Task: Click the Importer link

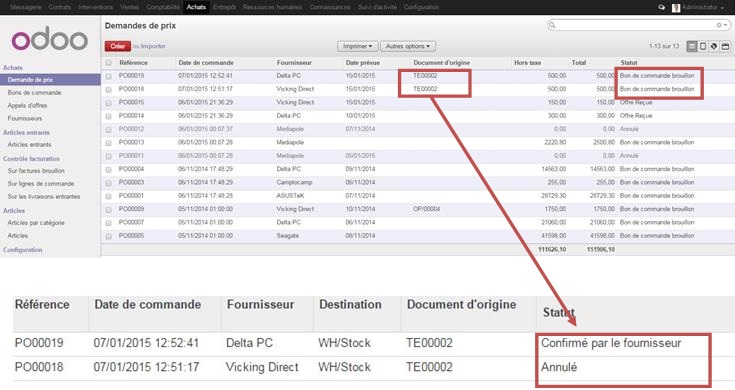Action: (153, 46)
